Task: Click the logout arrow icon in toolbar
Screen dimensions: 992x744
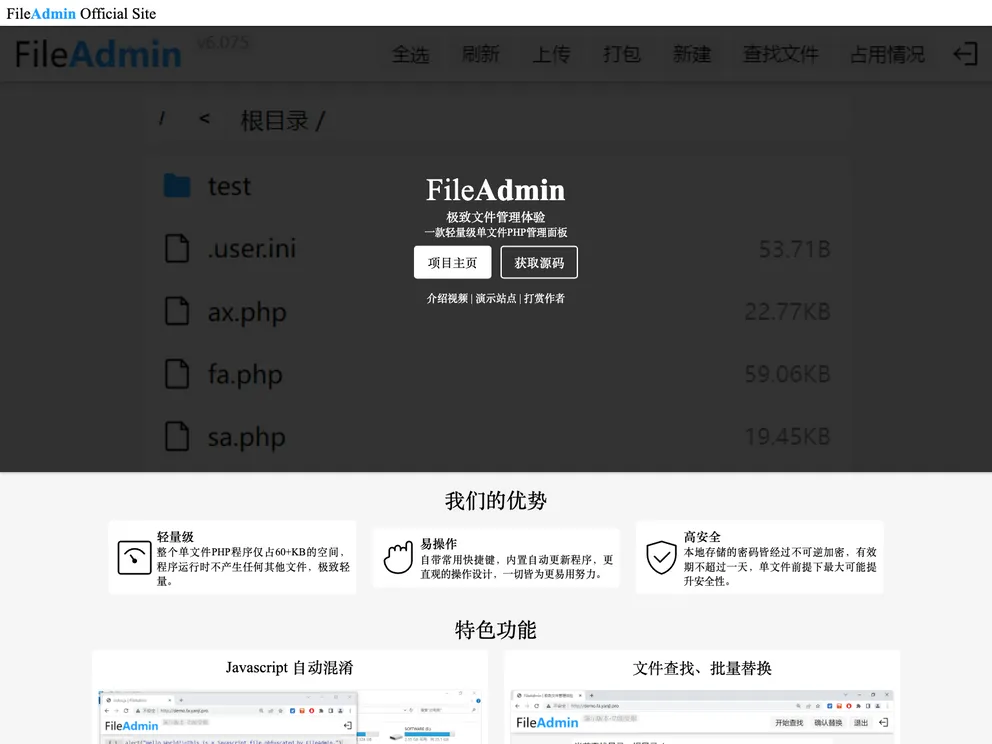Action: [963, 54]
